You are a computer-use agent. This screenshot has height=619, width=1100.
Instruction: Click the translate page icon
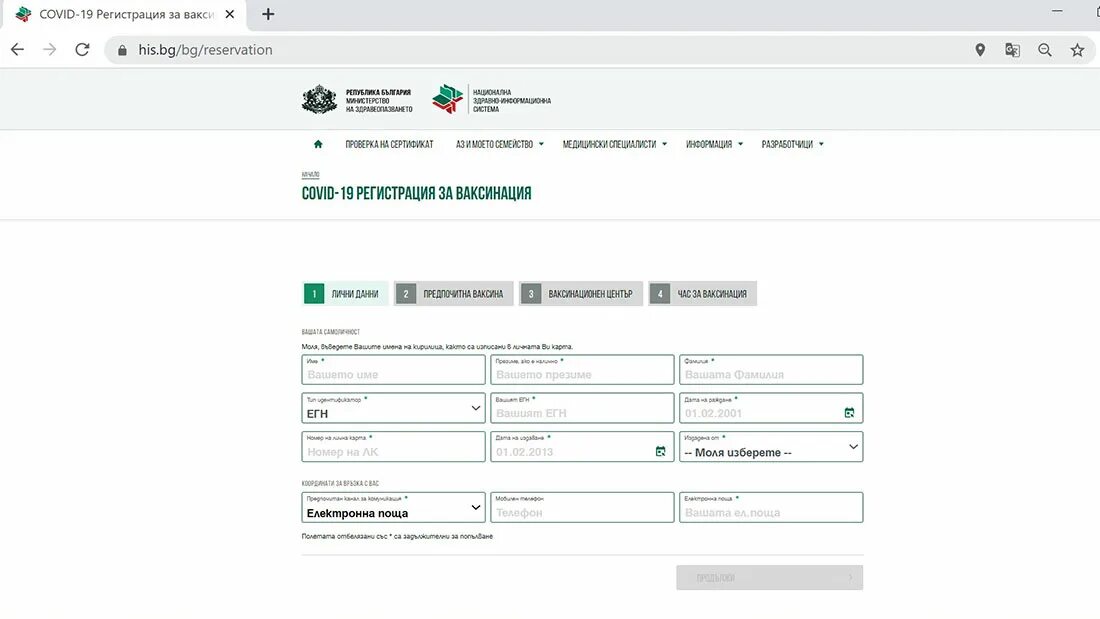pos(1012,50)
